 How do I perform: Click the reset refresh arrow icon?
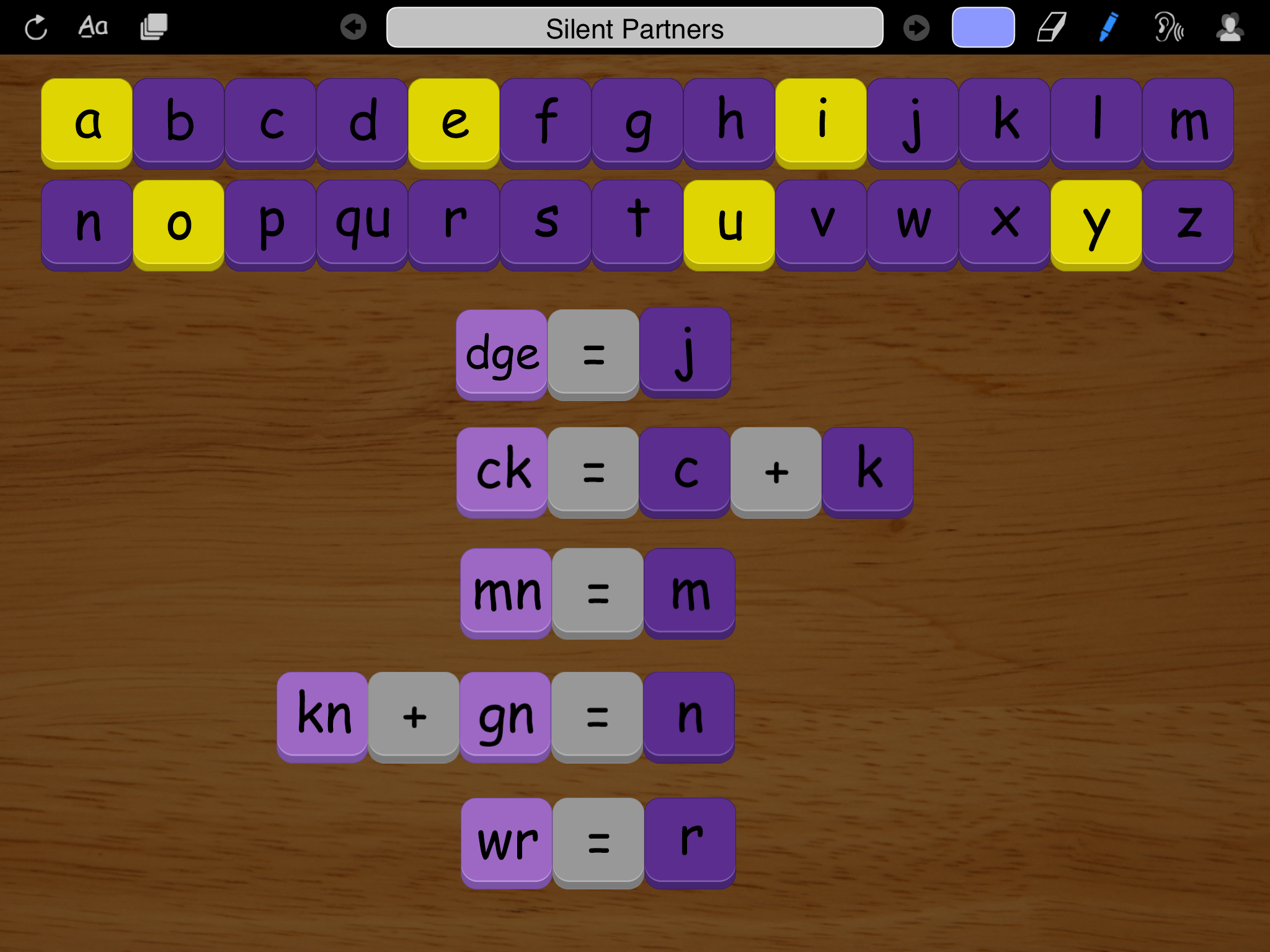point(36,28)
